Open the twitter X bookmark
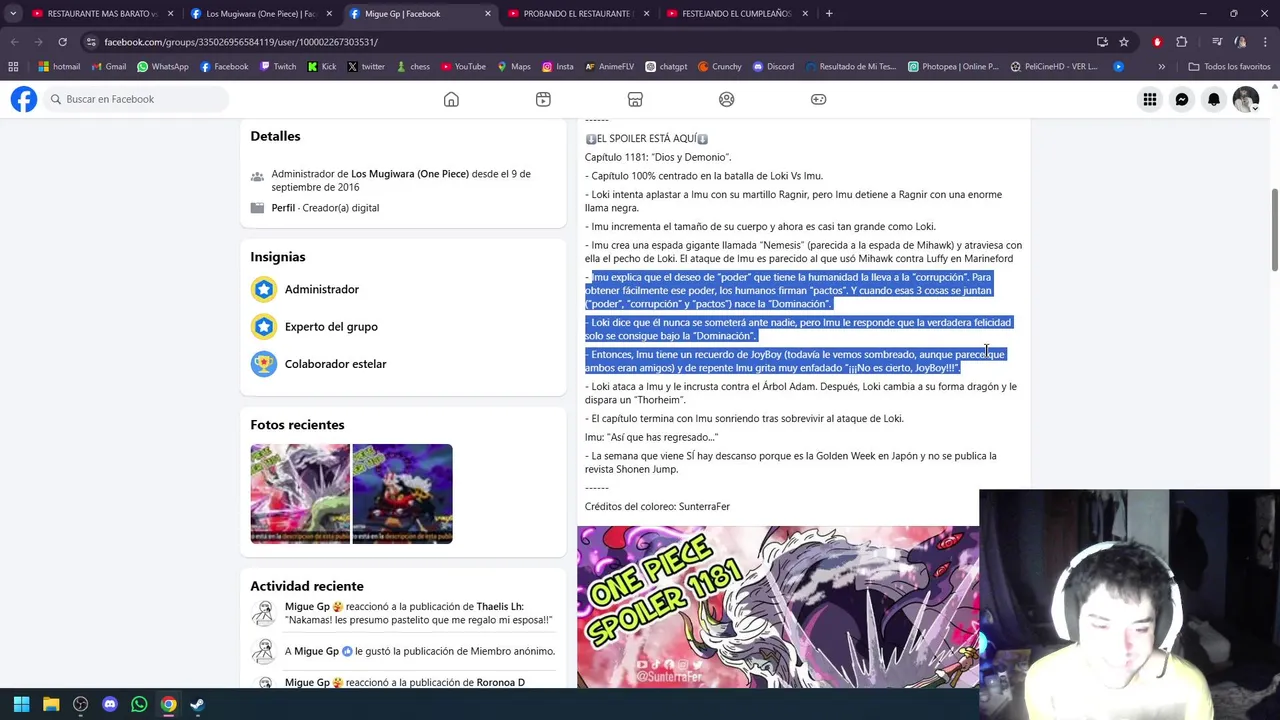This screenshot has height=720, width=1280. pos(365,67)
